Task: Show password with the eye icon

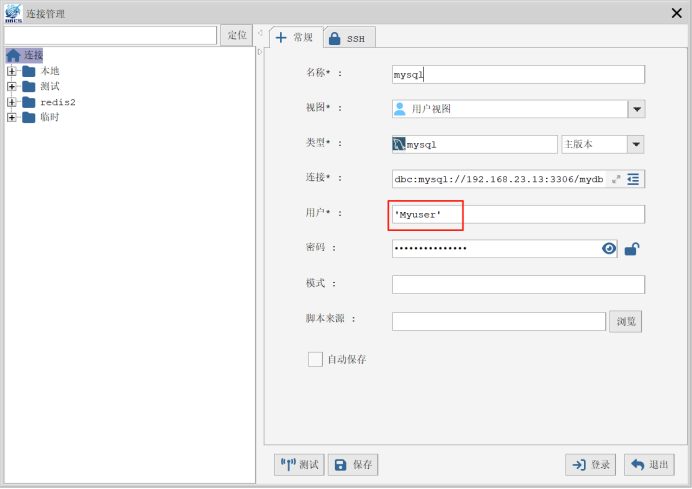Action: coord(609,248)
